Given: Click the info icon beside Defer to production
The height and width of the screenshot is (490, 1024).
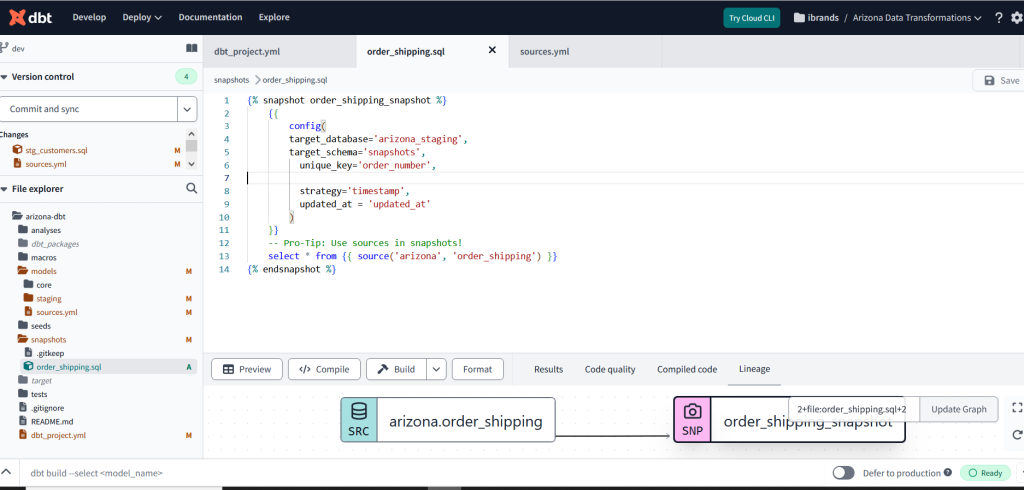Looking at the screenshot, I should tap(947, 473).
